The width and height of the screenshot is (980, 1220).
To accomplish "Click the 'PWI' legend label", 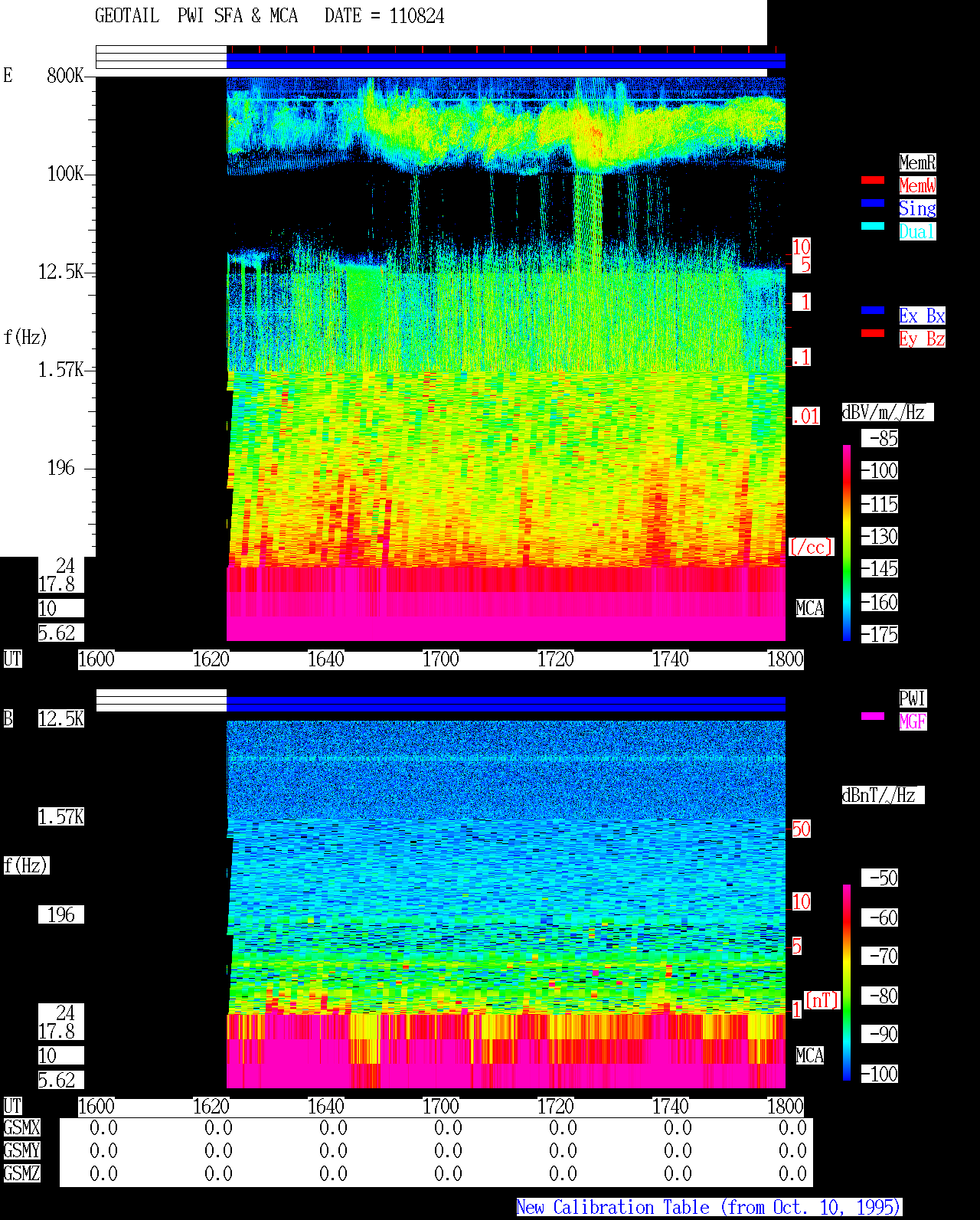I will pyautogui.click(x=913, y=698).
